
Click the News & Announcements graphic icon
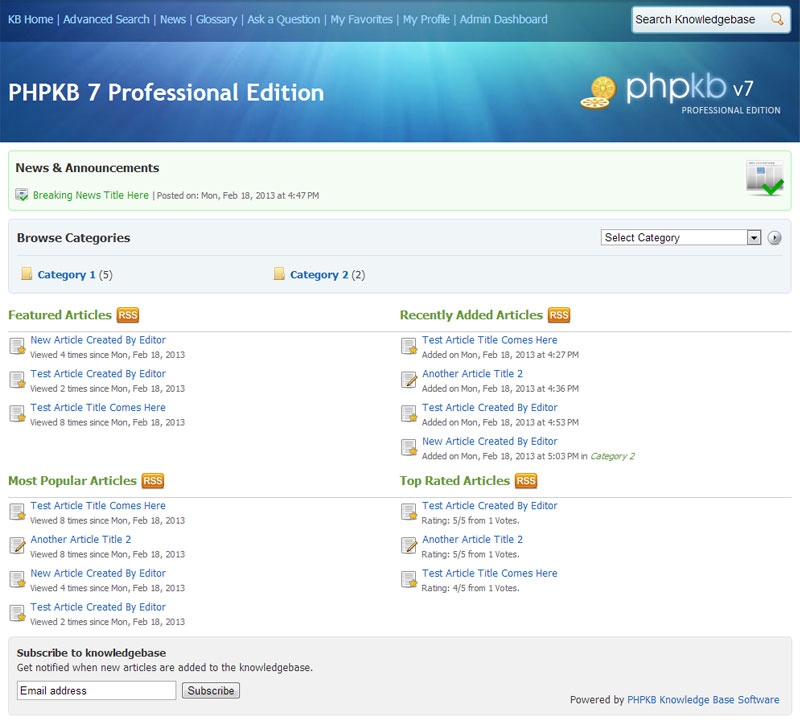click(x=764, y=178)
